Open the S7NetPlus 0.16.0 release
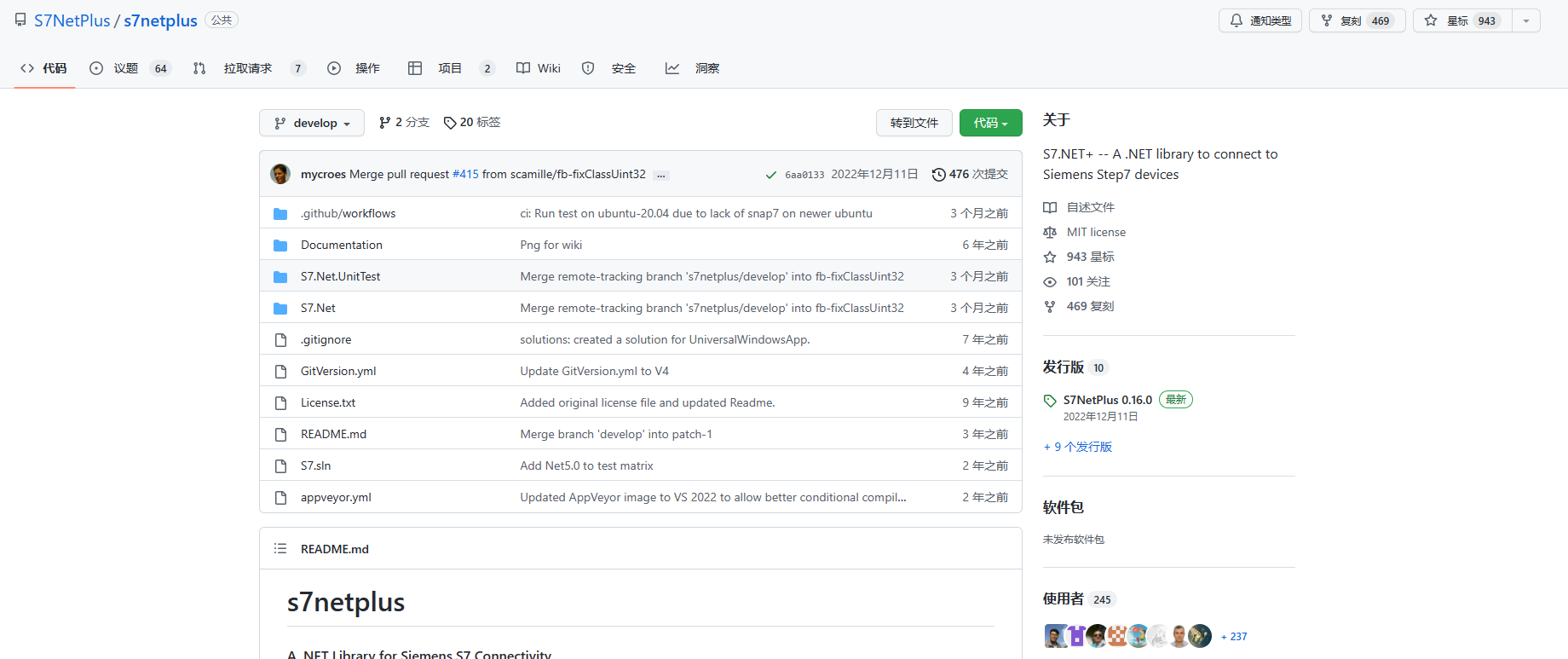1568x659 pixels. [x=1108, y=400]
